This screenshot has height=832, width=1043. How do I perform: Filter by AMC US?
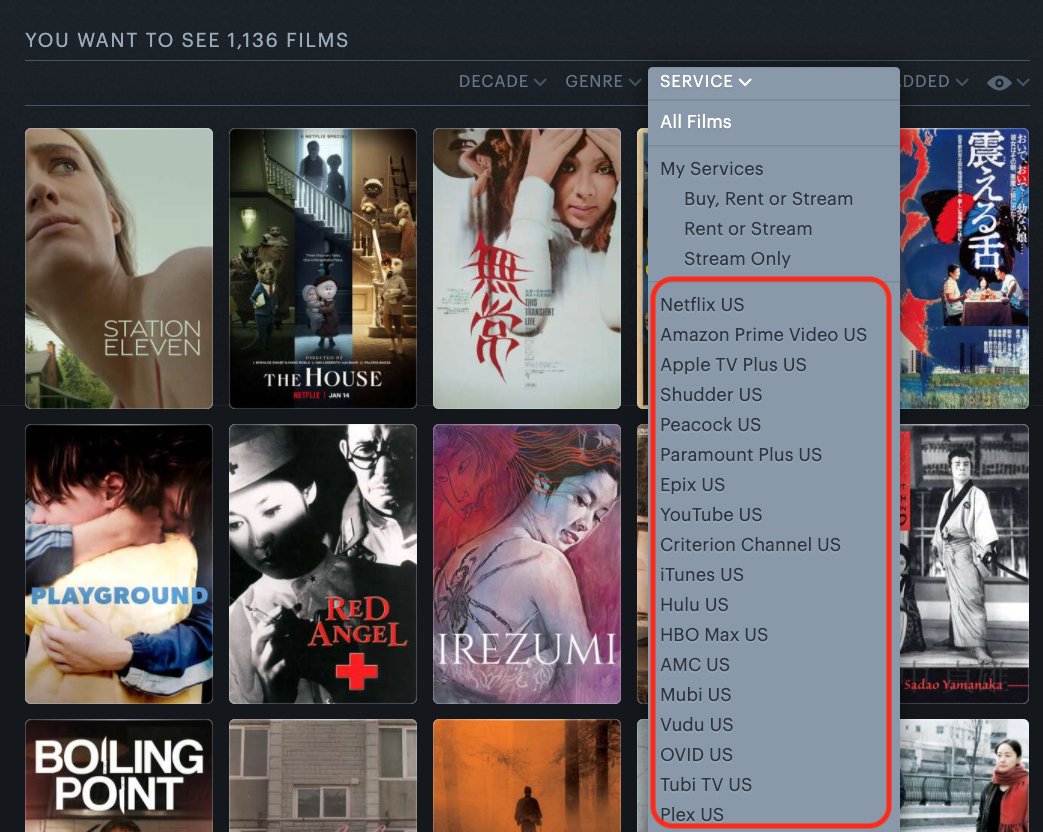[694, 664]
